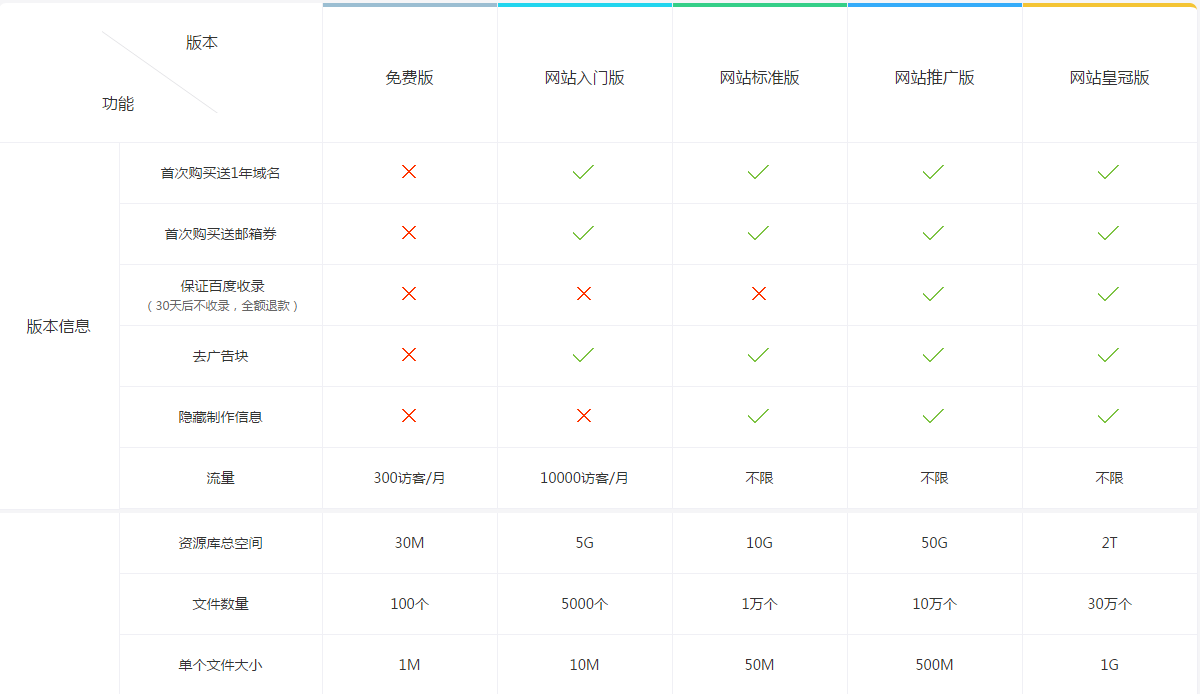The image size is (1200, 694).
Task: Click the 100个 file count value
Action: tap(410, 604)
